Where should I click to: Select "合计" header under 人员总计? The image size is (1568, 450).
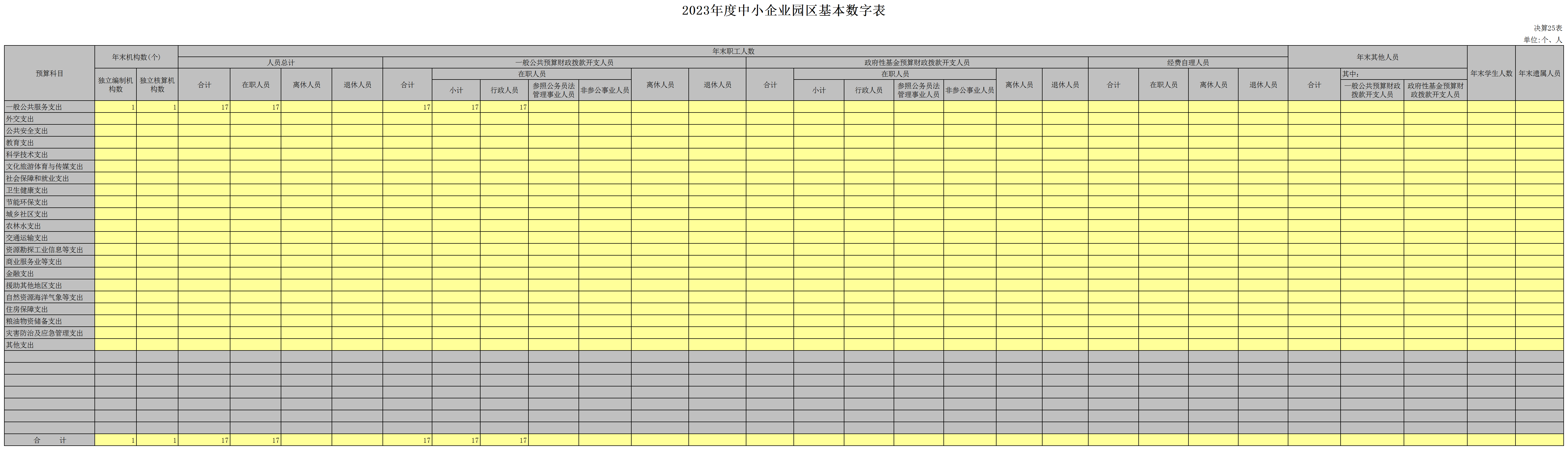tap(204, 85)
